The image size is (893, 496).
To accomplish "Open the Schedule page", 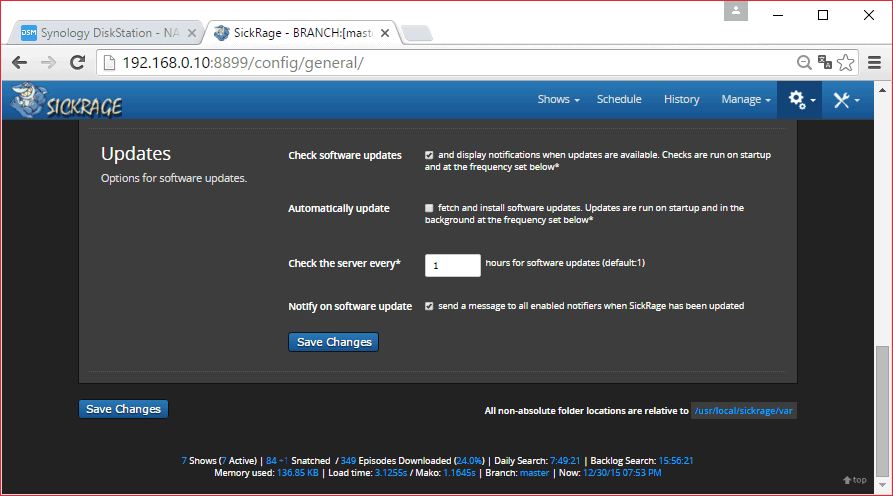I will [x=619, y=99].
